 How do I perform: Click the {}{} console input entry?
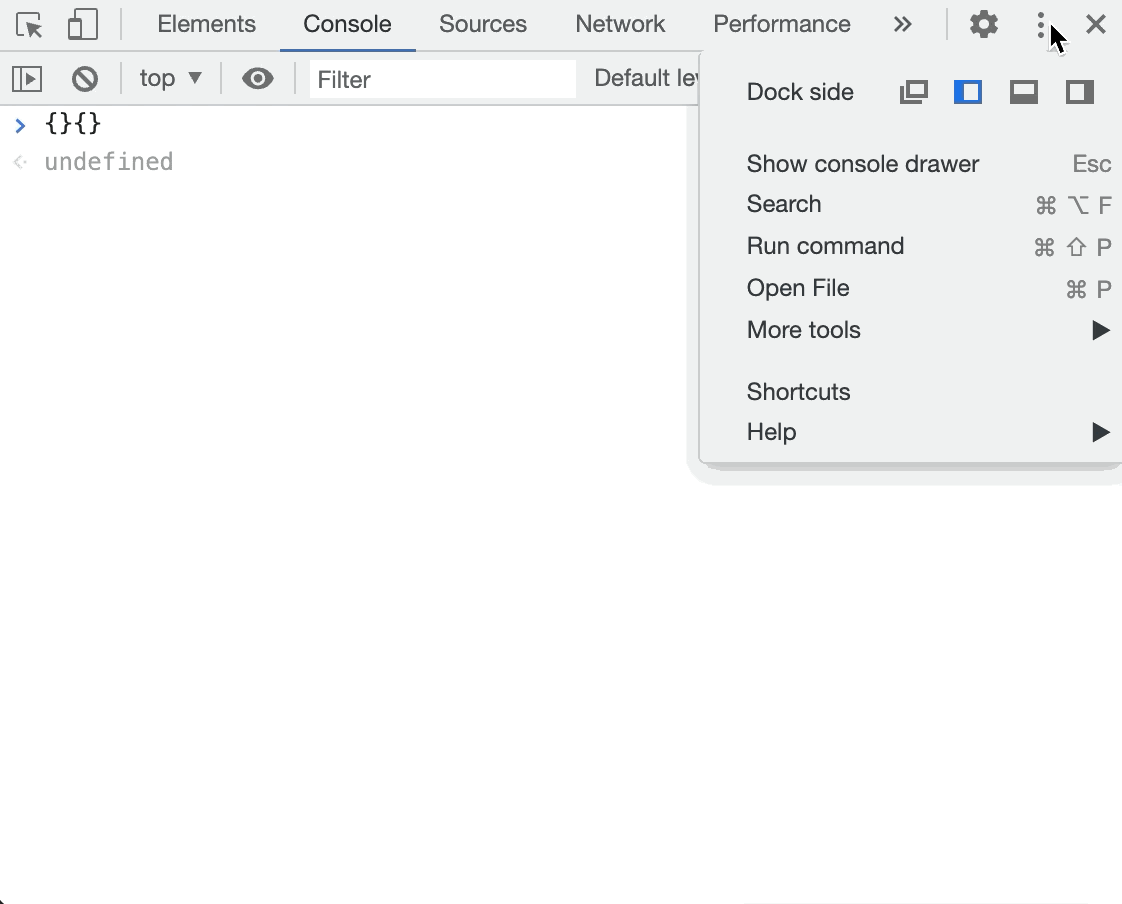(73, 124)
